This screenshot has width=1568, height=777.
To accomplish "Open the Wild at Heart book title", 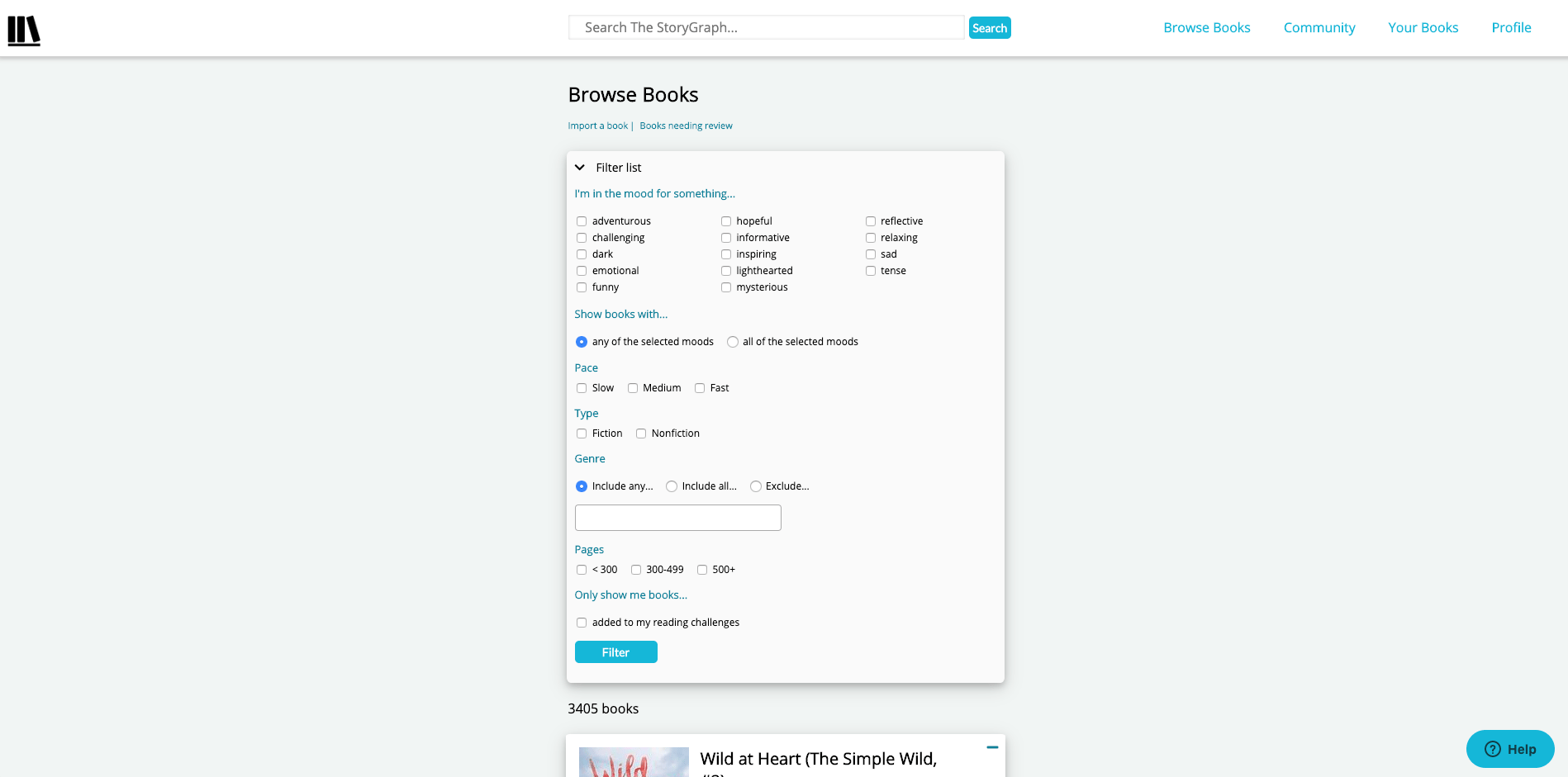I will point(819,762).
